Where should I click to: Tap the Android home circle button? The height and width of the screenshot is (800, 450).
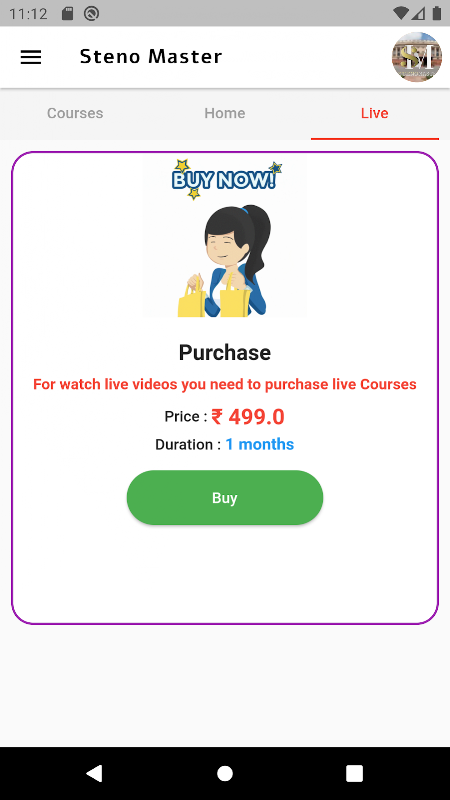(225, 773)
